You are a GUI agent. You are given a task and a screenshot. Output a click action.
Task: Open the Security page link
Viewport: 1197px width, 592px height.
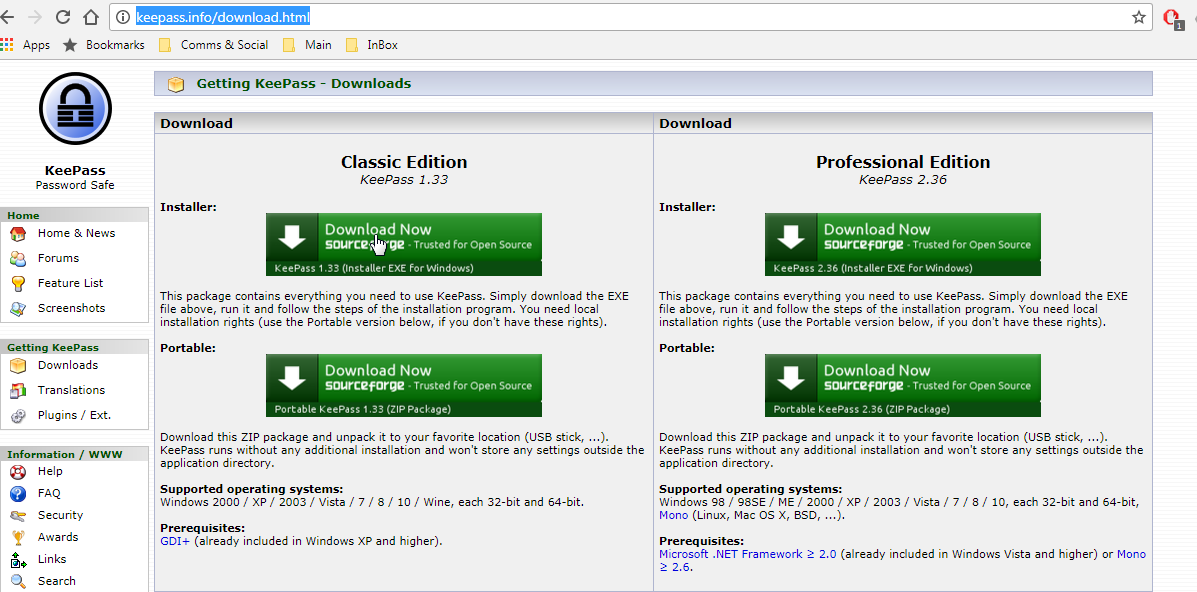click(60, 515)
